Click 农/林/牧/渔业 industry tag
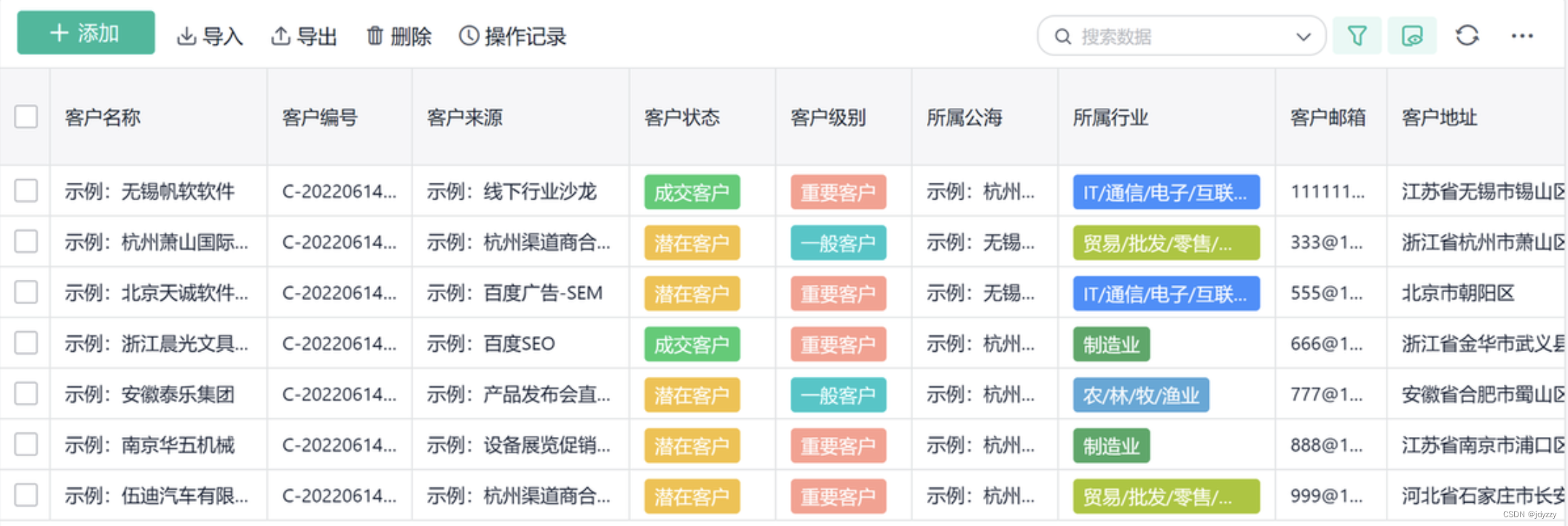 coord(1141,395)
